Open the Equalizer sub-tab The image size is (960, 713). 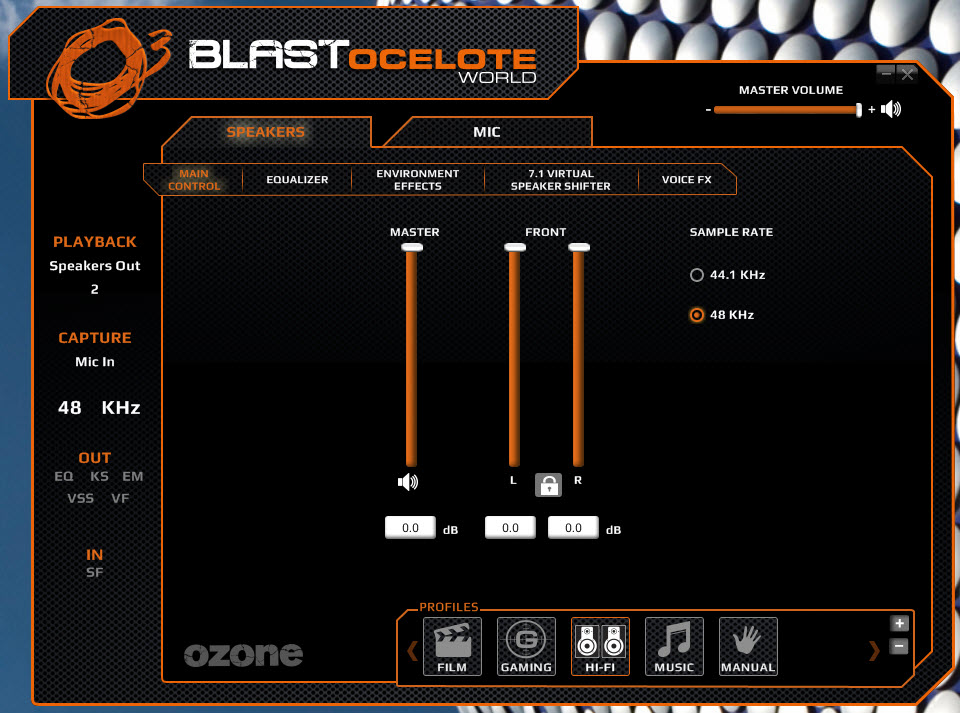pyautogui.click(x=298, y=180)
